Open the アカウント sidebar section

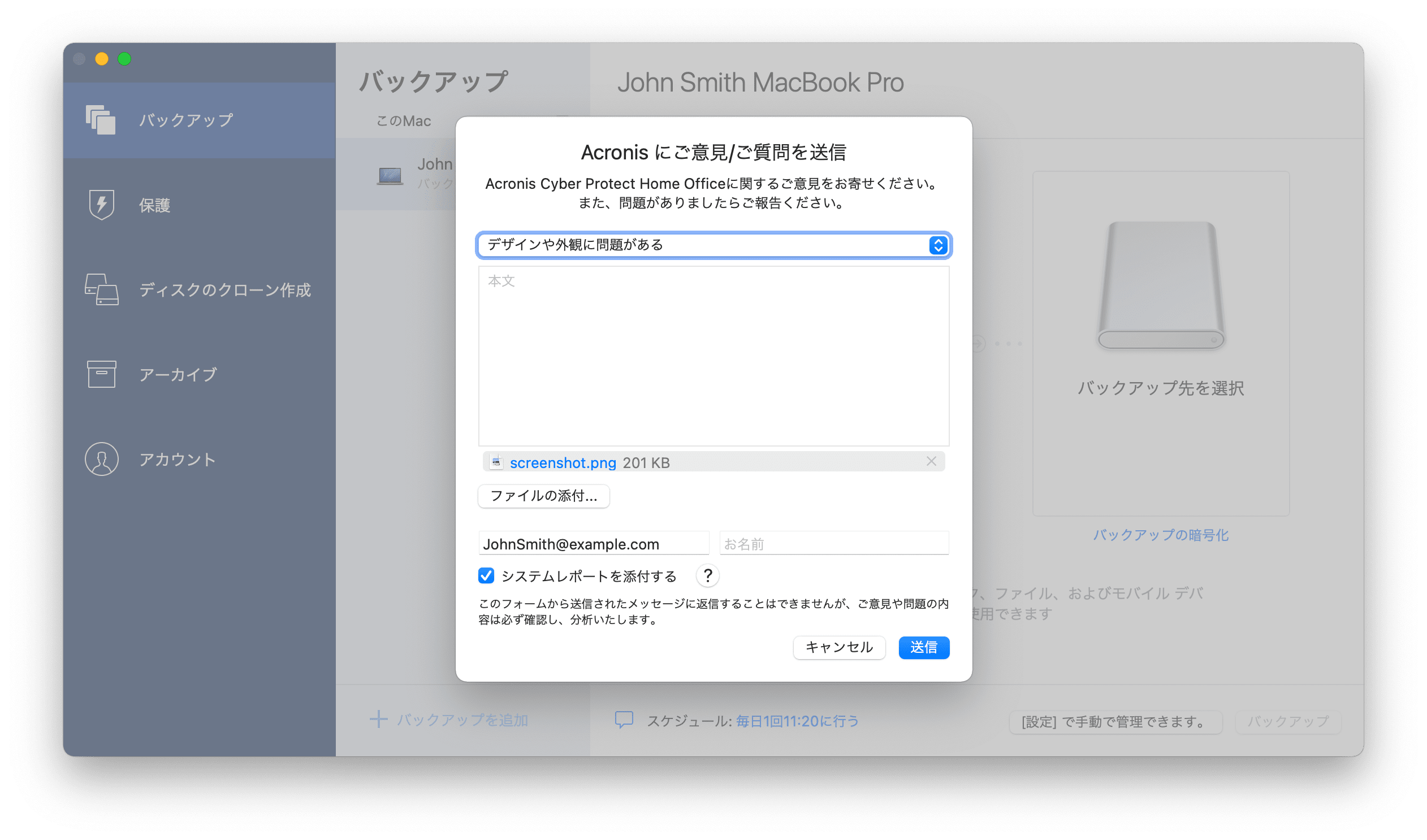tap(199, 459)
